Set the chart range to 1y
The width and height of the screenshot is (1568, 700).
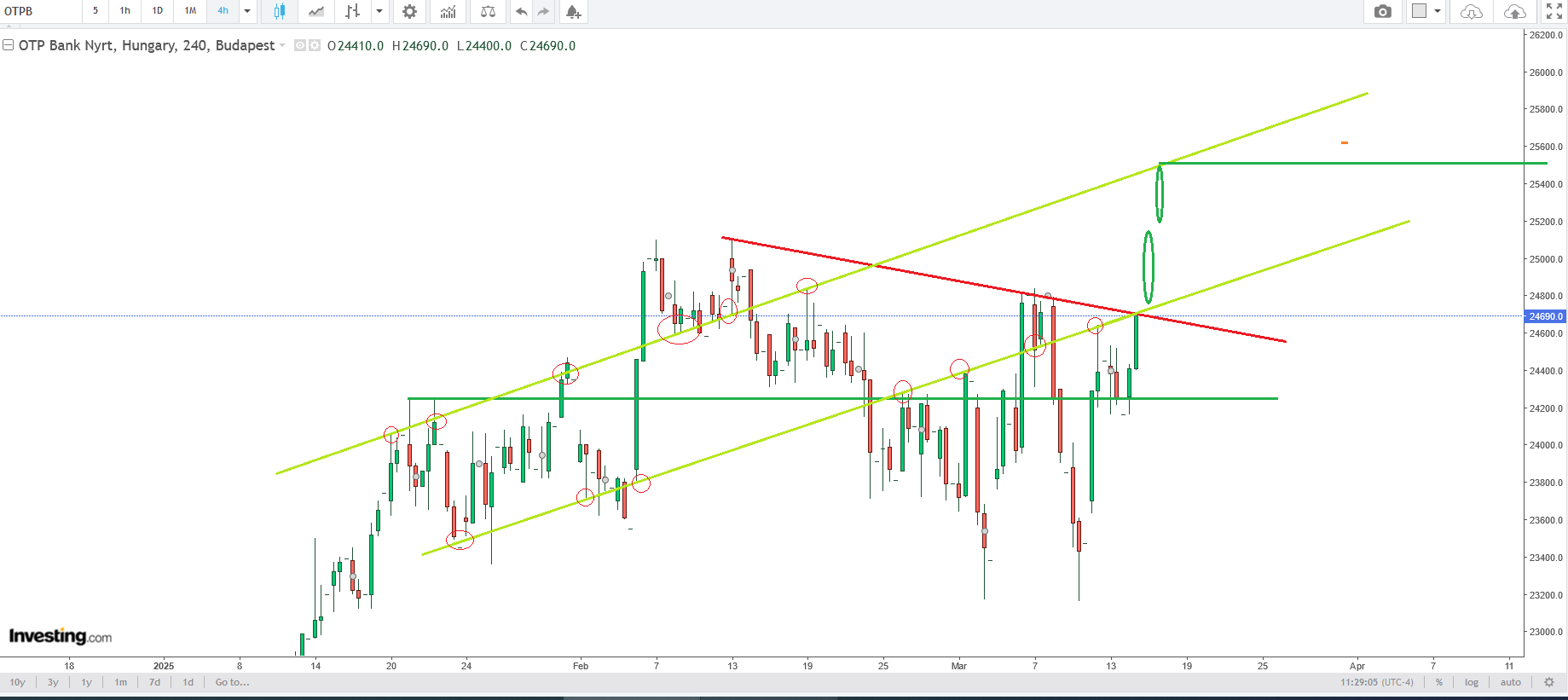pos(86,682)
